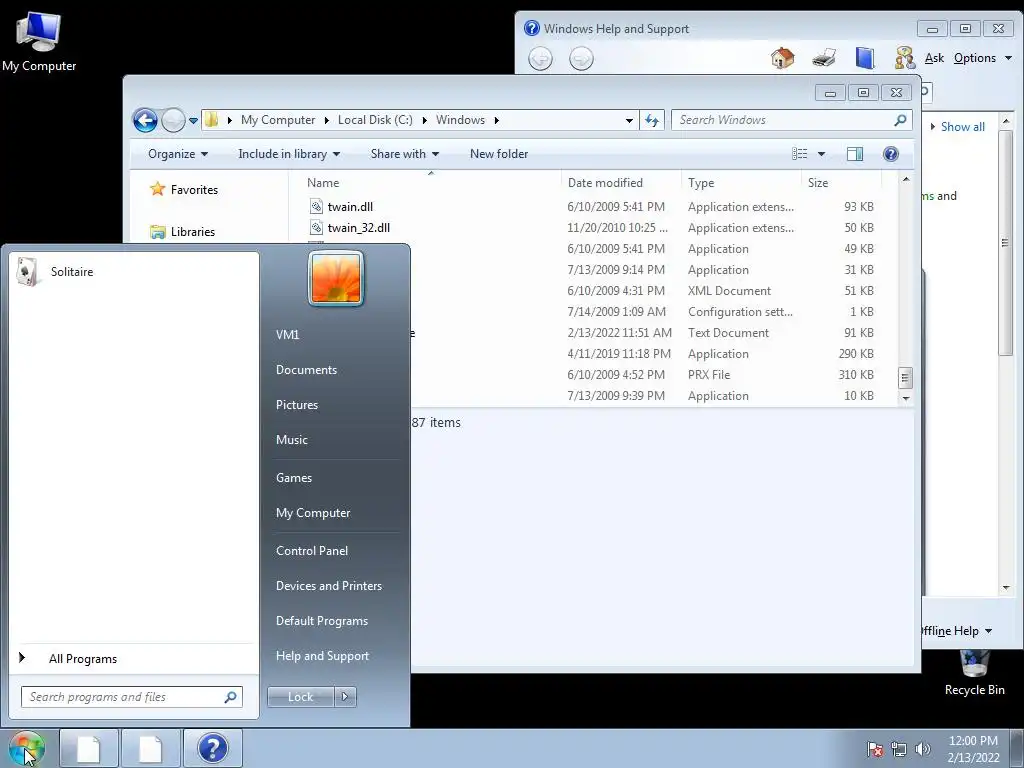The width and height of the screenshot is (1024, 768).
Task: Select the twain.dll file
Action: 350,207
